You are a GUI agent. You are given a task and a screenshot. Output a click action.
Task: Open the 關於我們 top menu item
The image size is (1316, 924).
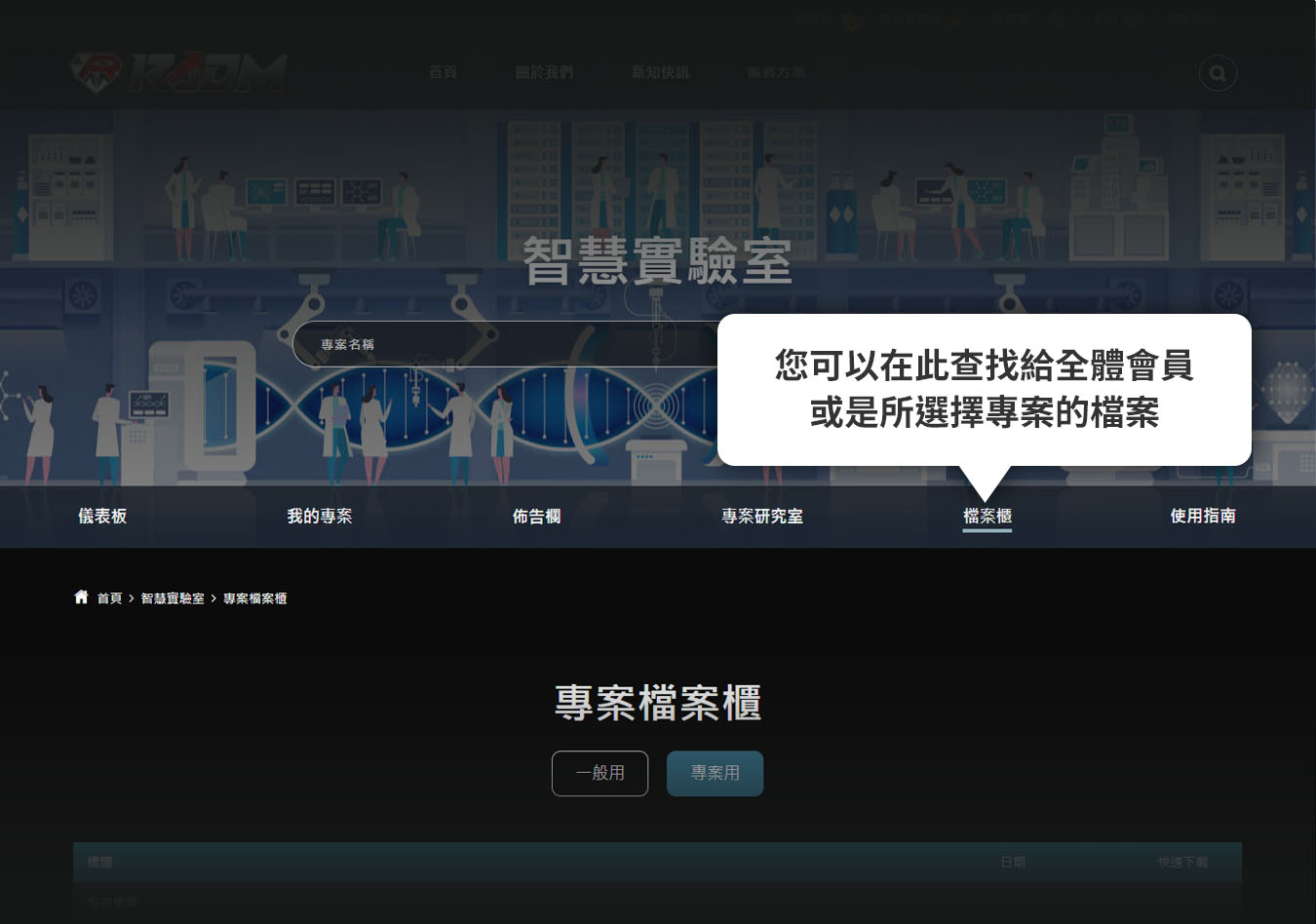point(544,72)
